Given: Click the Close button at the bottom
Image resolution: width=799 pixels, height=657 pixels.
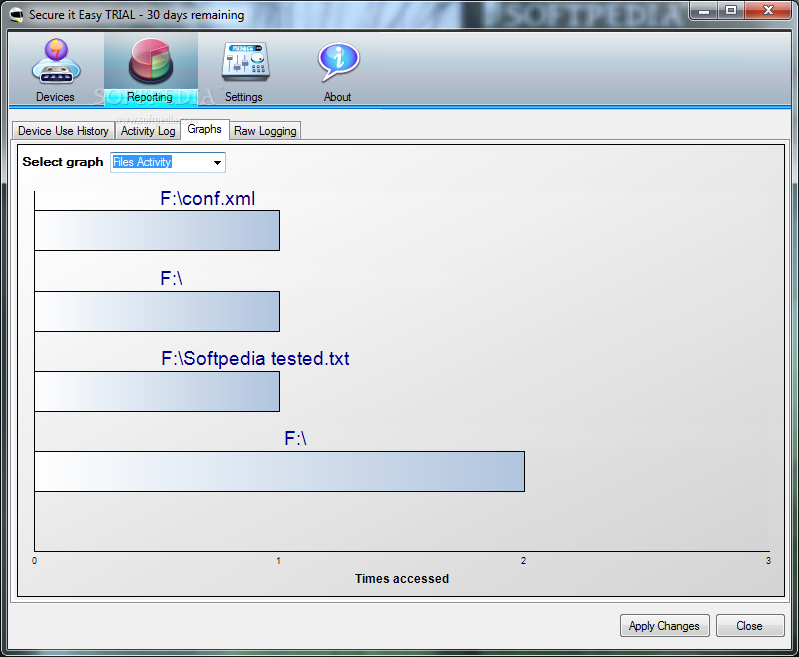Looking at the screenshot, I should [x=750, y=625].
